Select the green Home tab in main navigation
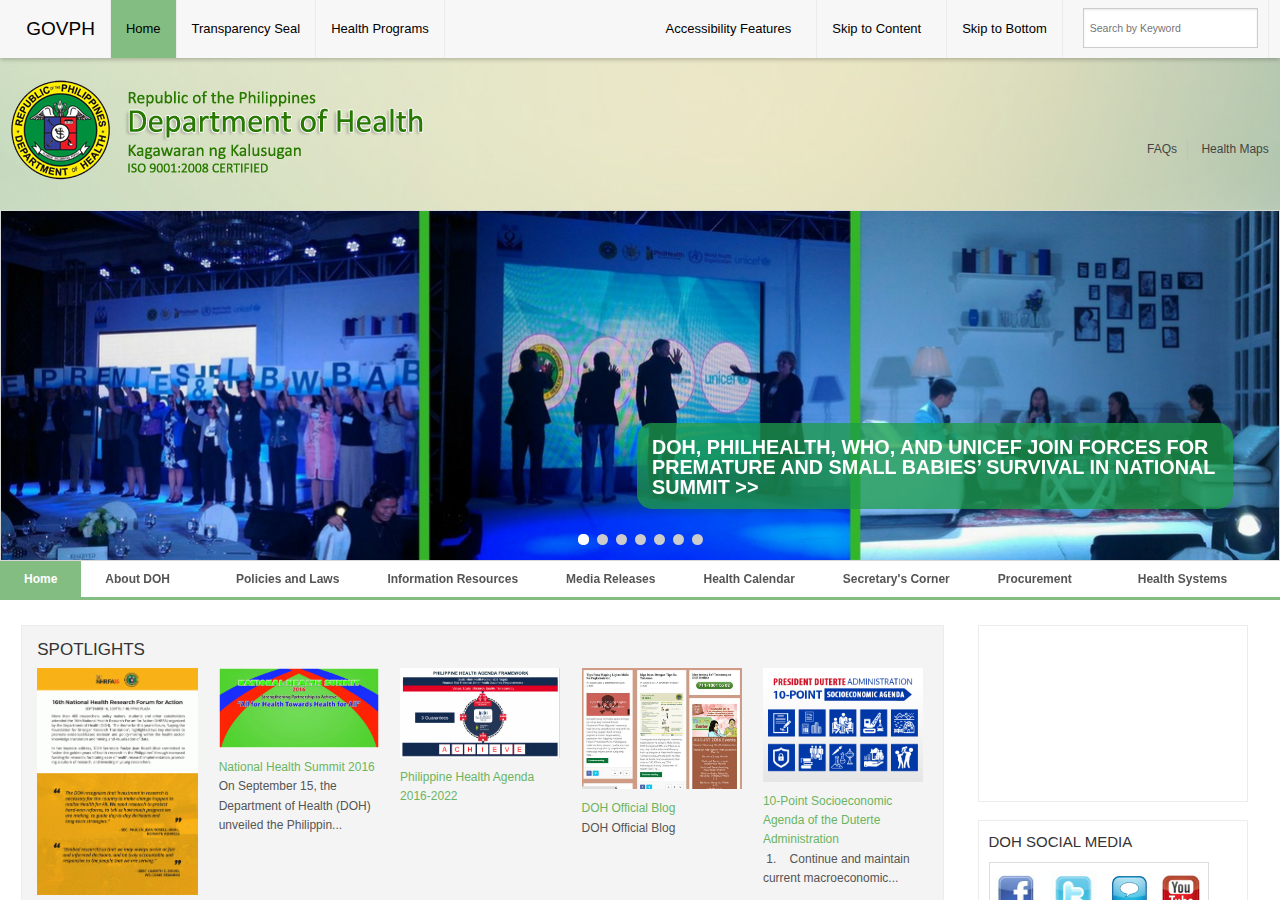 point(41,579)
